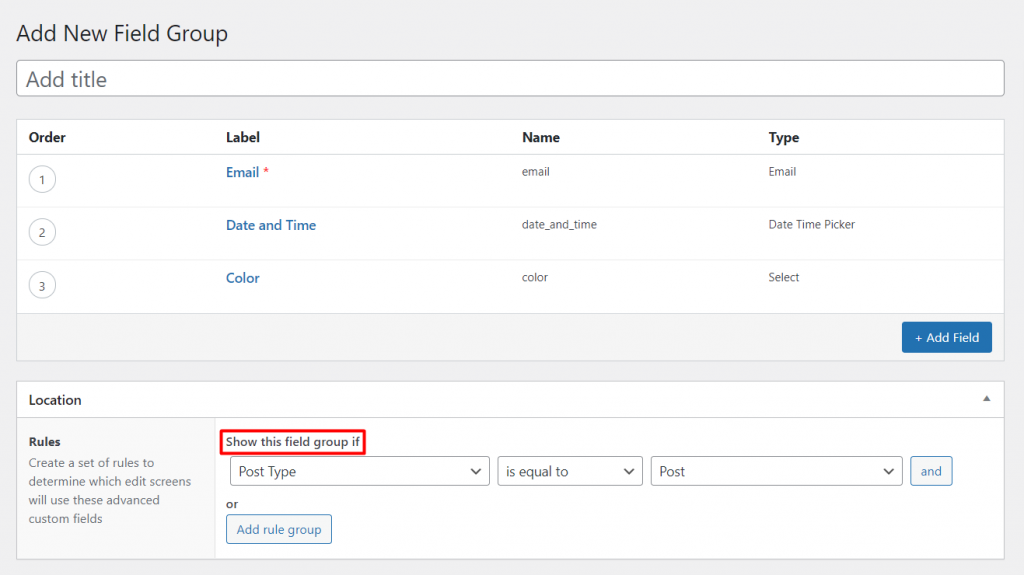Image resolution: width=1024 pixels, height=575 pixels.
Task: Click the Label column header
Action: [243, 137]
